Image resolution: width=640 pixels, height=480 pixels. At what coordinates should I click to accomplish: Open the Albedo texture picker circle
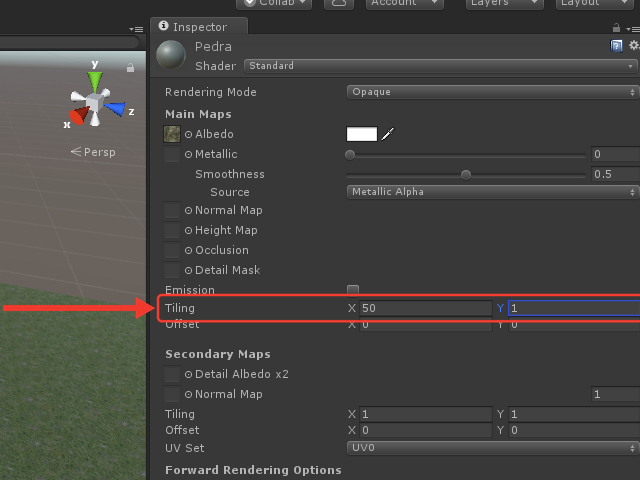click(x=188, y=134)
